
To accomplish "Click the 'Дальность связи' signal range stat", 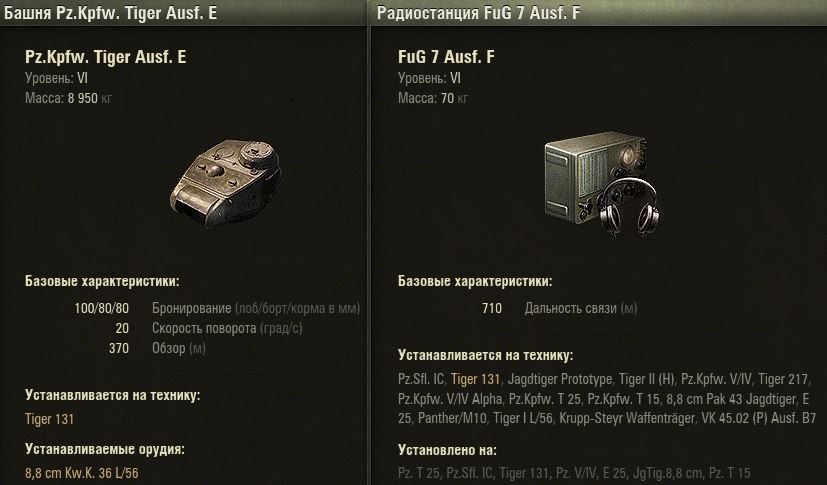I will pos(580,308).
